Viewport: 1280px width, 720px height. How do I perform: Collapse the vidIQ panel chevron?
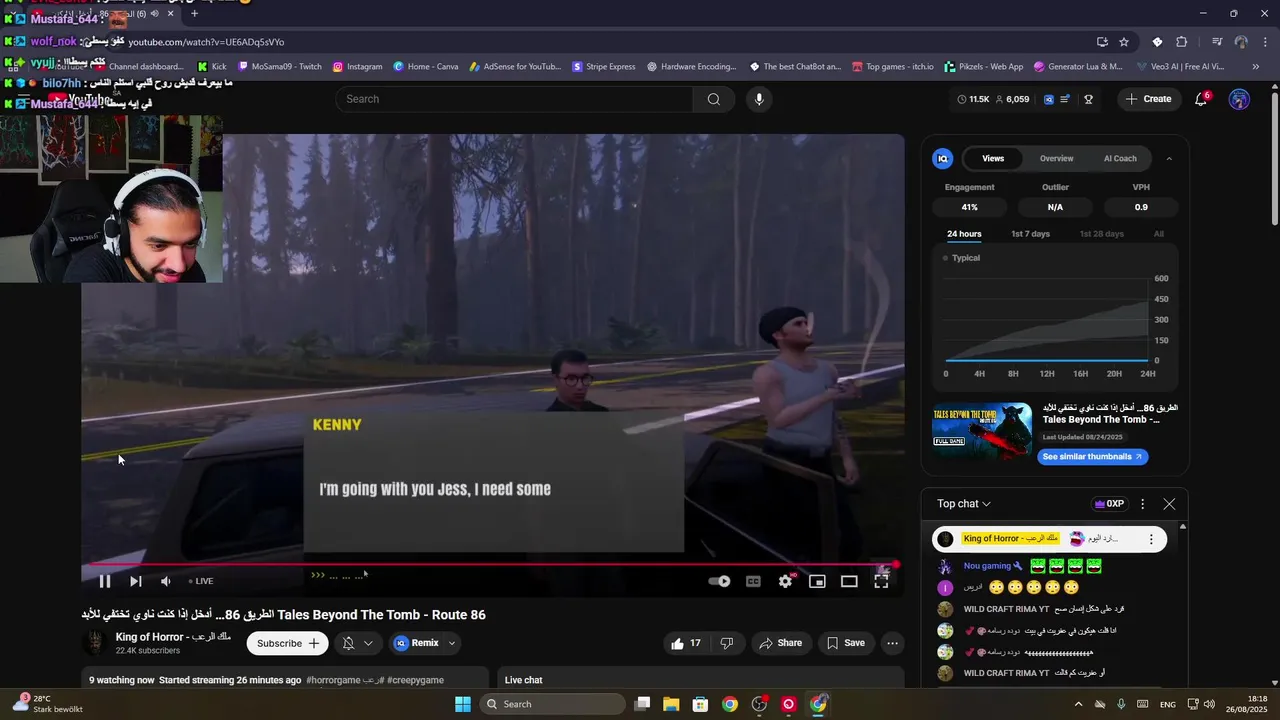coord(1169,158)
